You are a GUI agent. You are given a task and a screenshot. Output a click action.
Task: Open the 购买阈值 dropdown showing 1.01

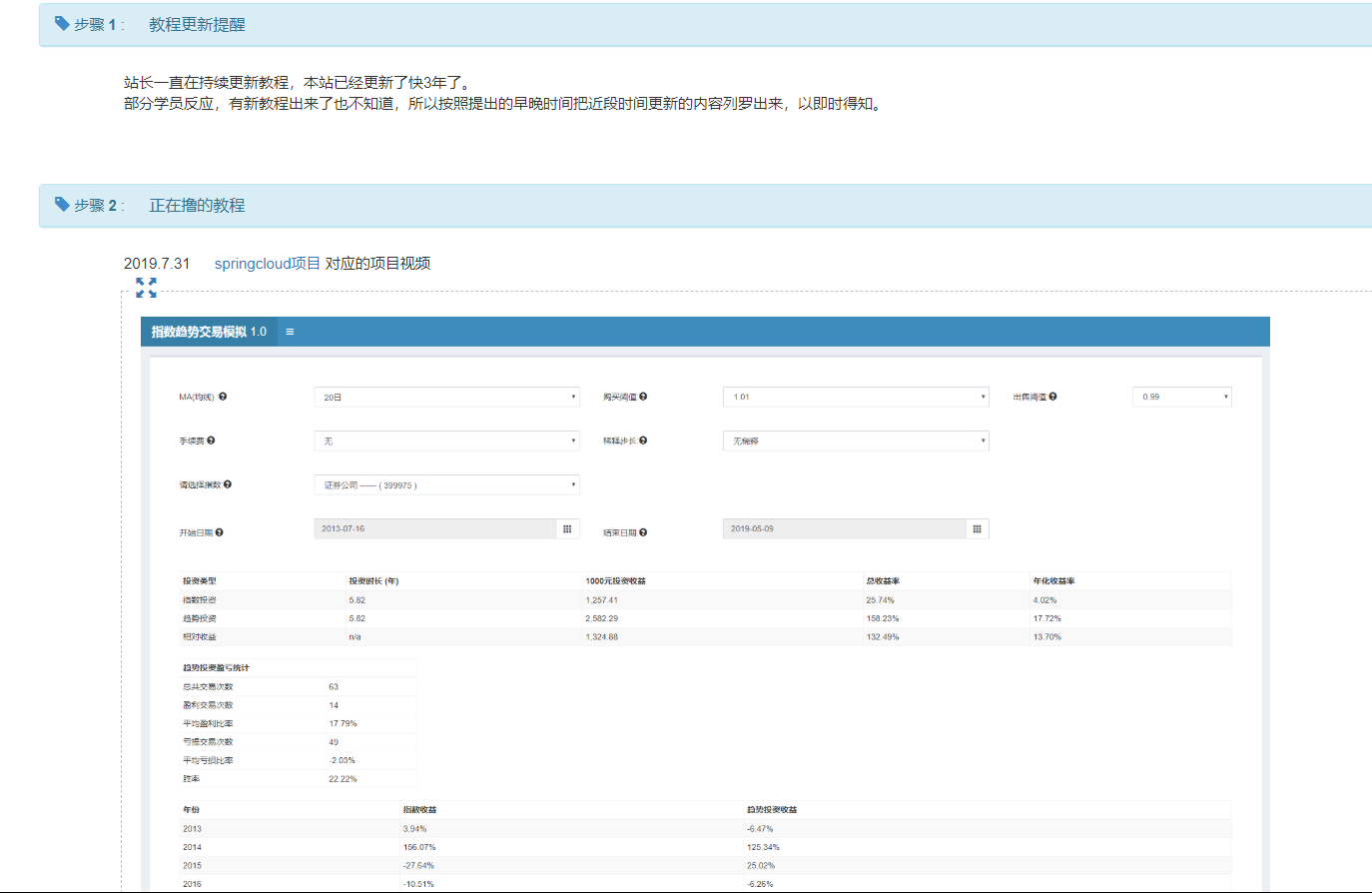point(856,397)
